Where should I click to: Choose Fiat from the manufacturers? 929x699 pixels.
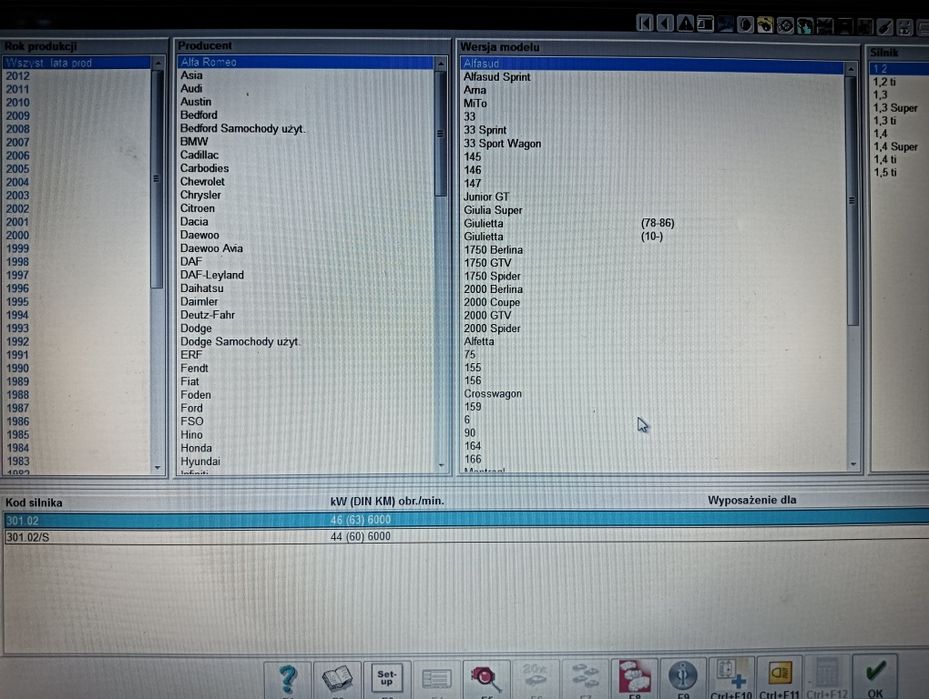[x=190, y=381]
